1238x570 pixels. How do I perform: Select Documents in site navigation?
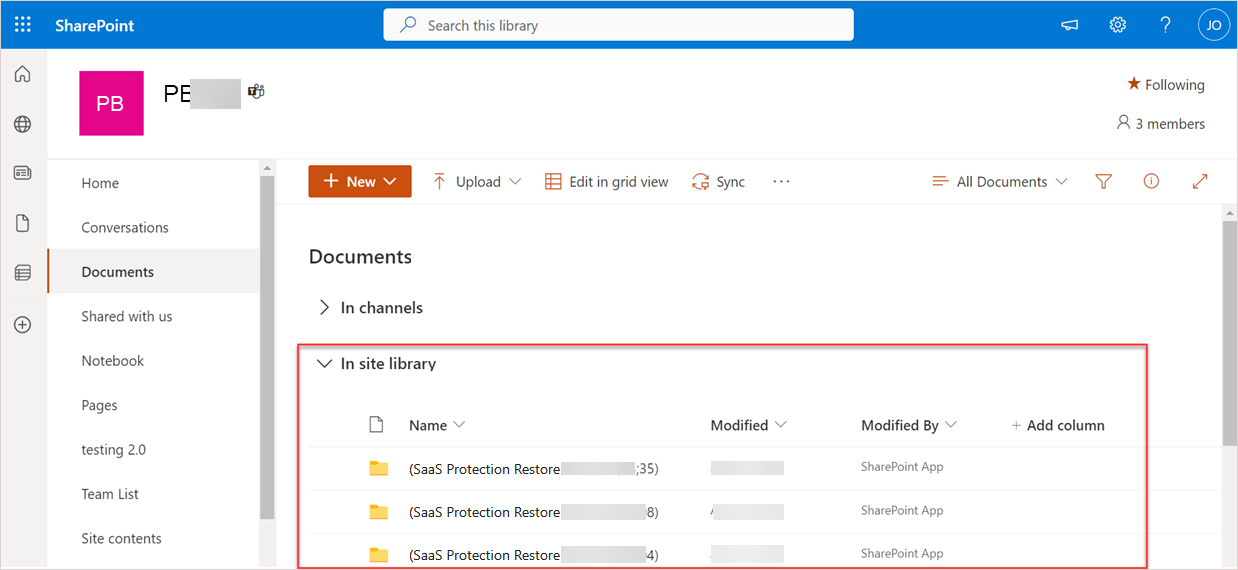click(153, 272)
